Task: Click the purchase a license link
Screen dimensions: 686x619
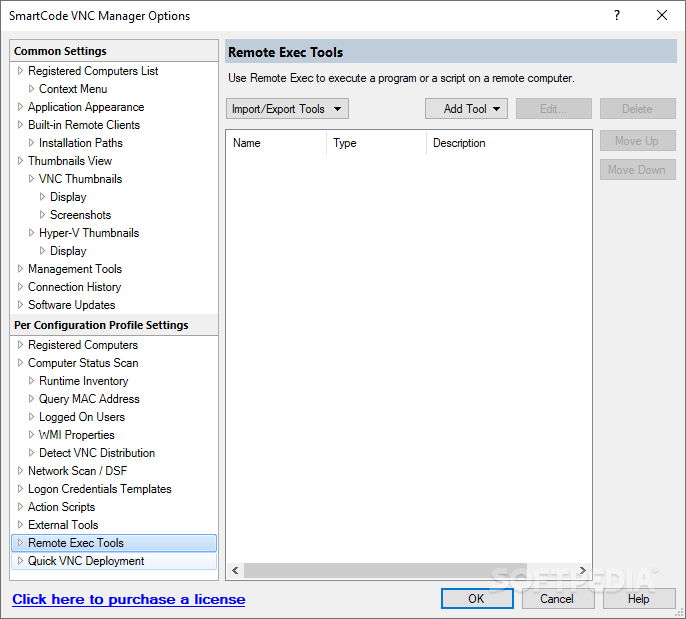Action: [129, 599]
